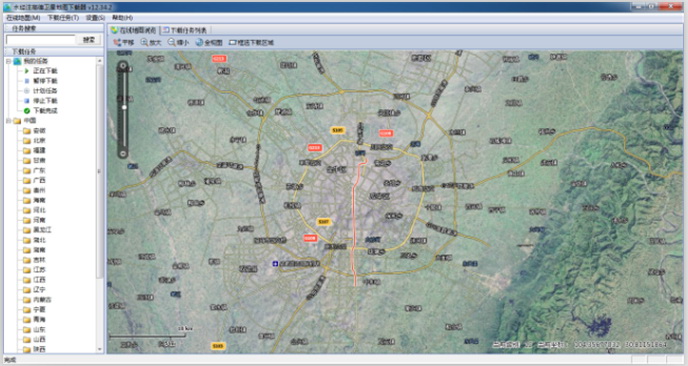Choose the 框选下载区域 box-select tool
This screenshot has height=366, width=688.
(251, 43)
